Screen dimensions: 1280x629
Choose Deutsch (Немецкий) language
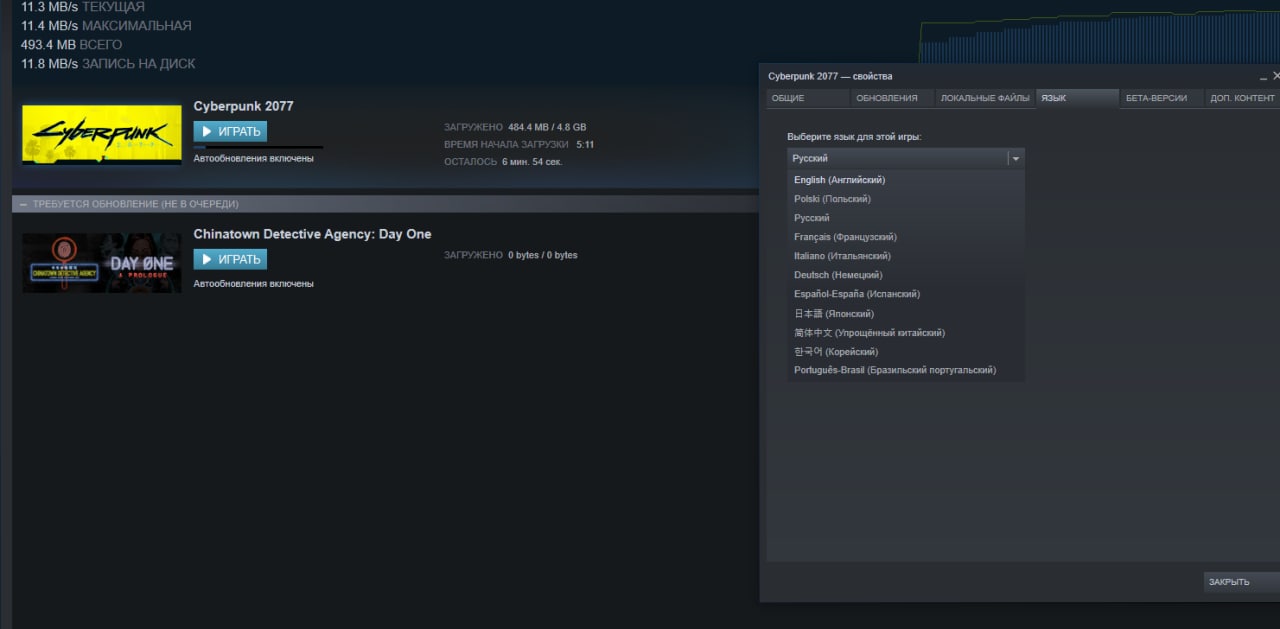coord(906,275)
